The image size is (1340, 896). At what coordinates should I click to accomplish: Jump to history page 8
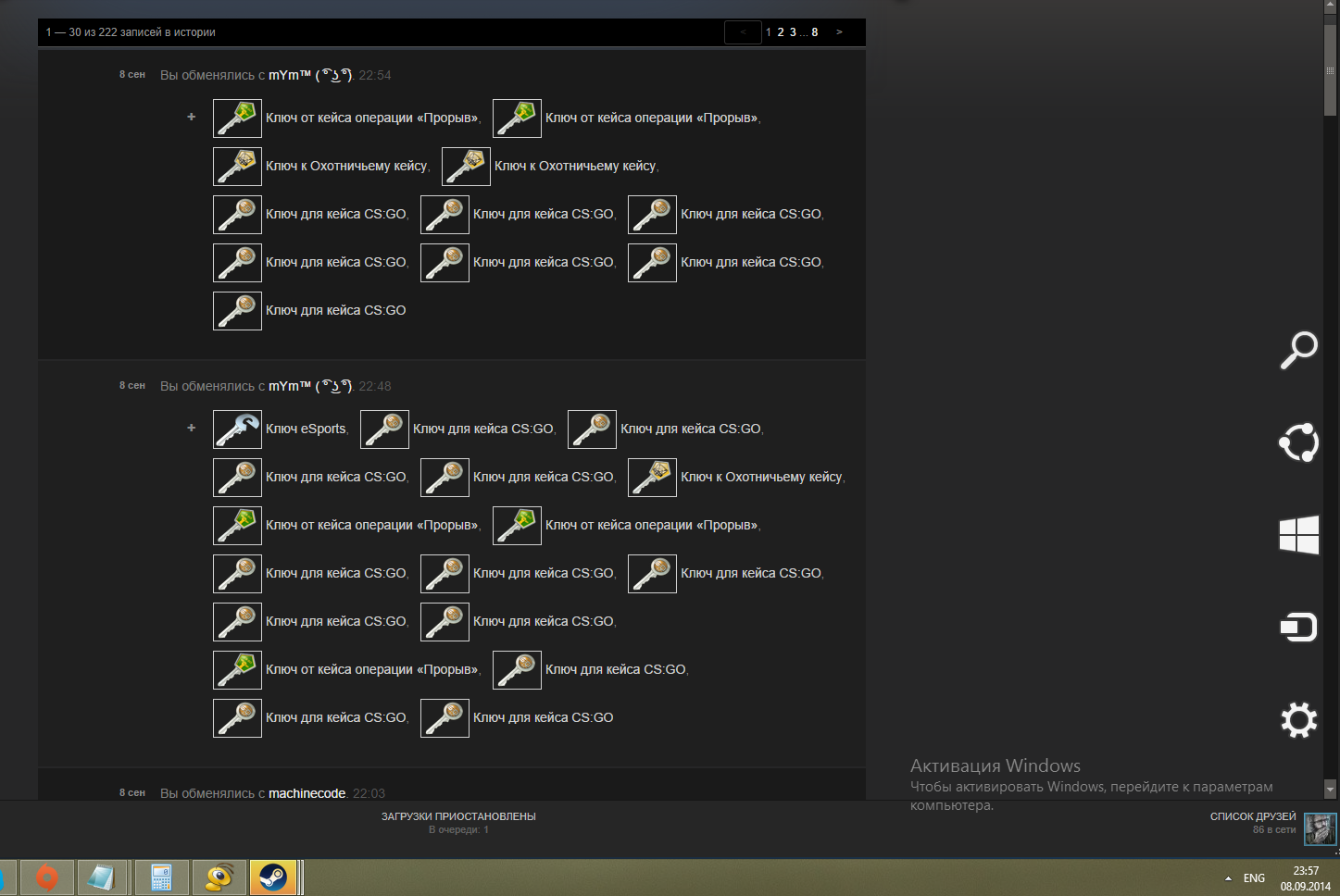(x=815, y=32)
